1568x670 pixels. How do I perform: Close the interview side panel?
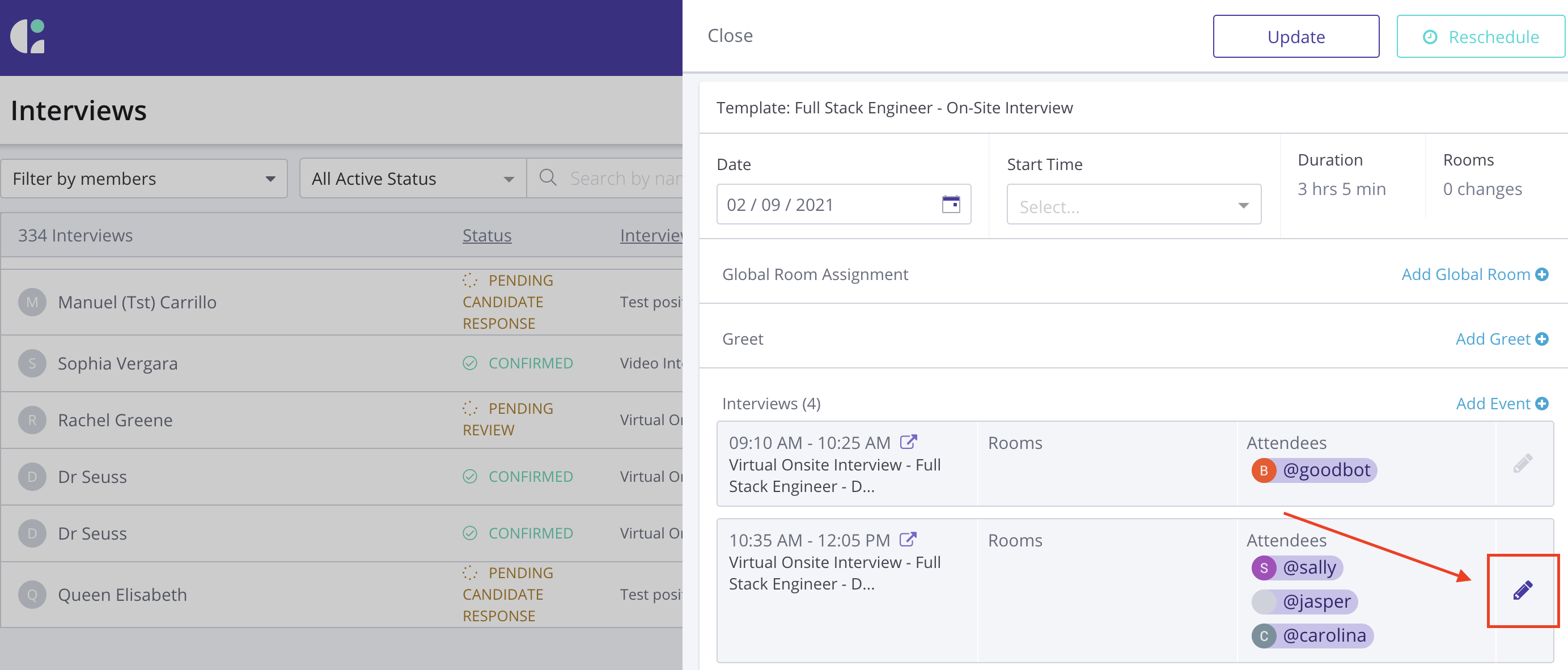click(730, 36)
